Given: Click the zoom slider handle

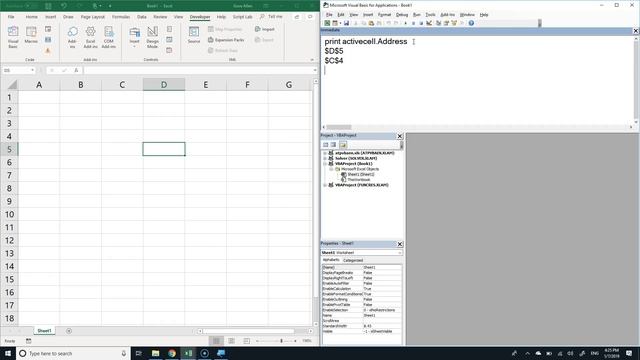Looking at the screenshot, I should coord(281,340).
